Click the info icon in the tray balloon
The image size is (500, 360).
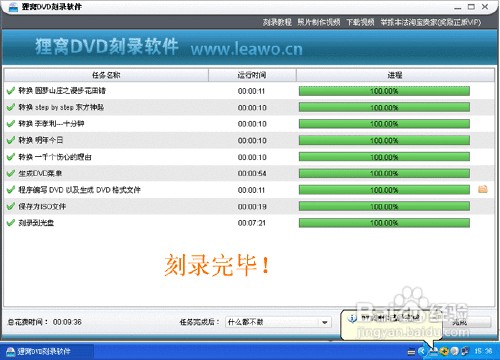(x=352, y=318)
